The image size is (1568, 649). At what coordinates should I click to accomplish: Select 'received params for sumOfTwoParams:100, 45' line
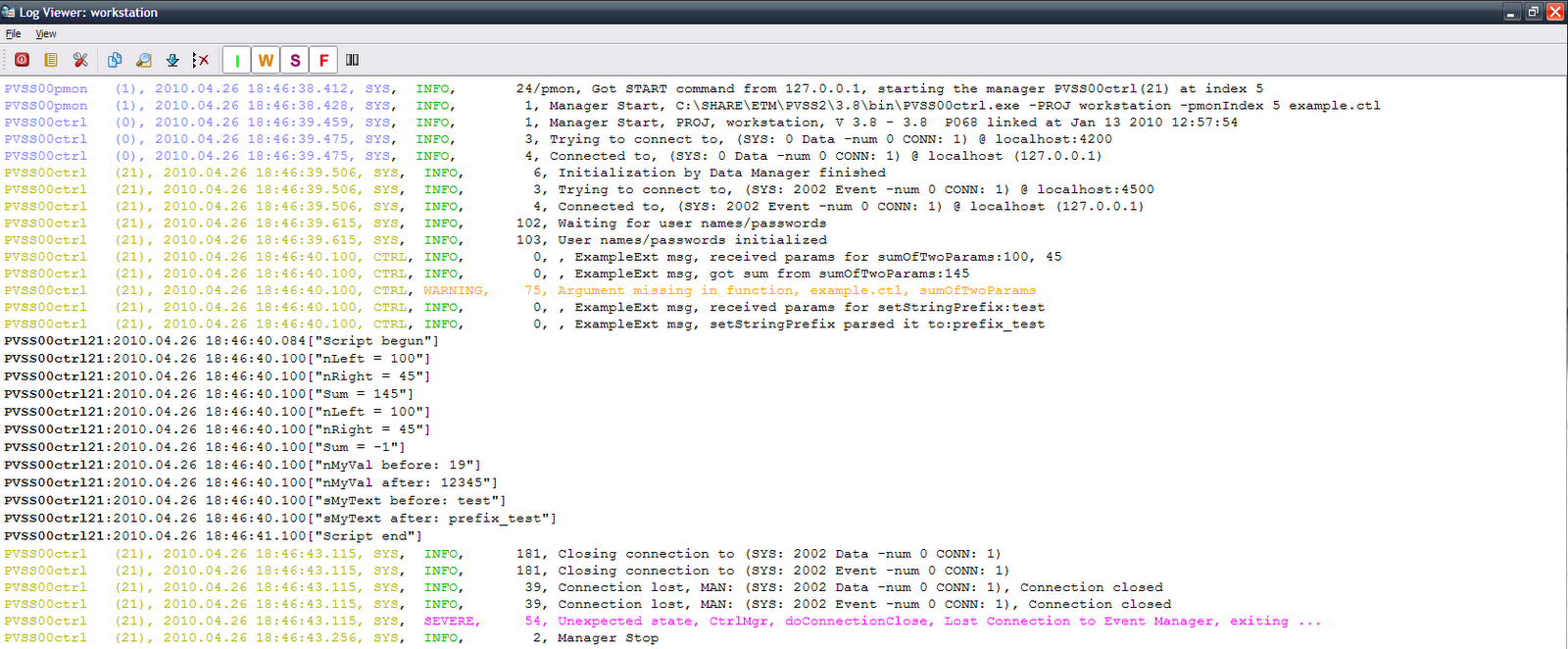tap(533, 256)
